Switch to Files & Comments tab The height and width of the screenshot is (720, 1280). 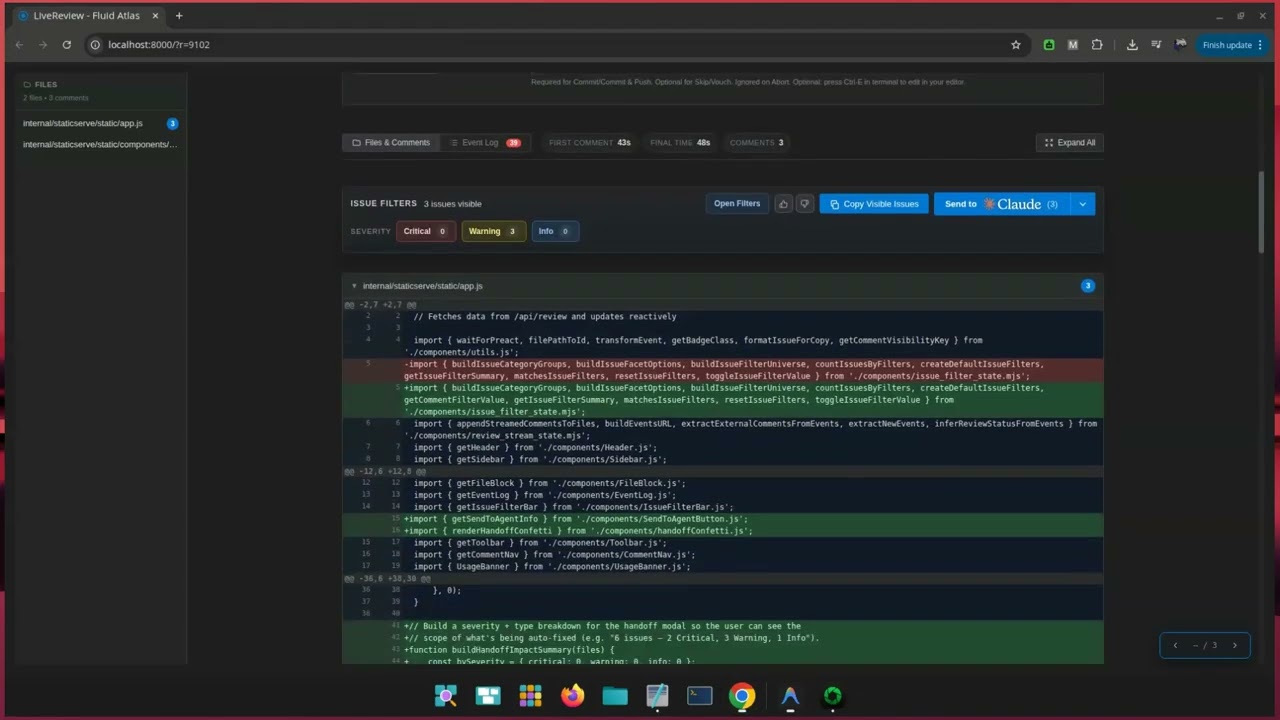click(x=391, y=143)
